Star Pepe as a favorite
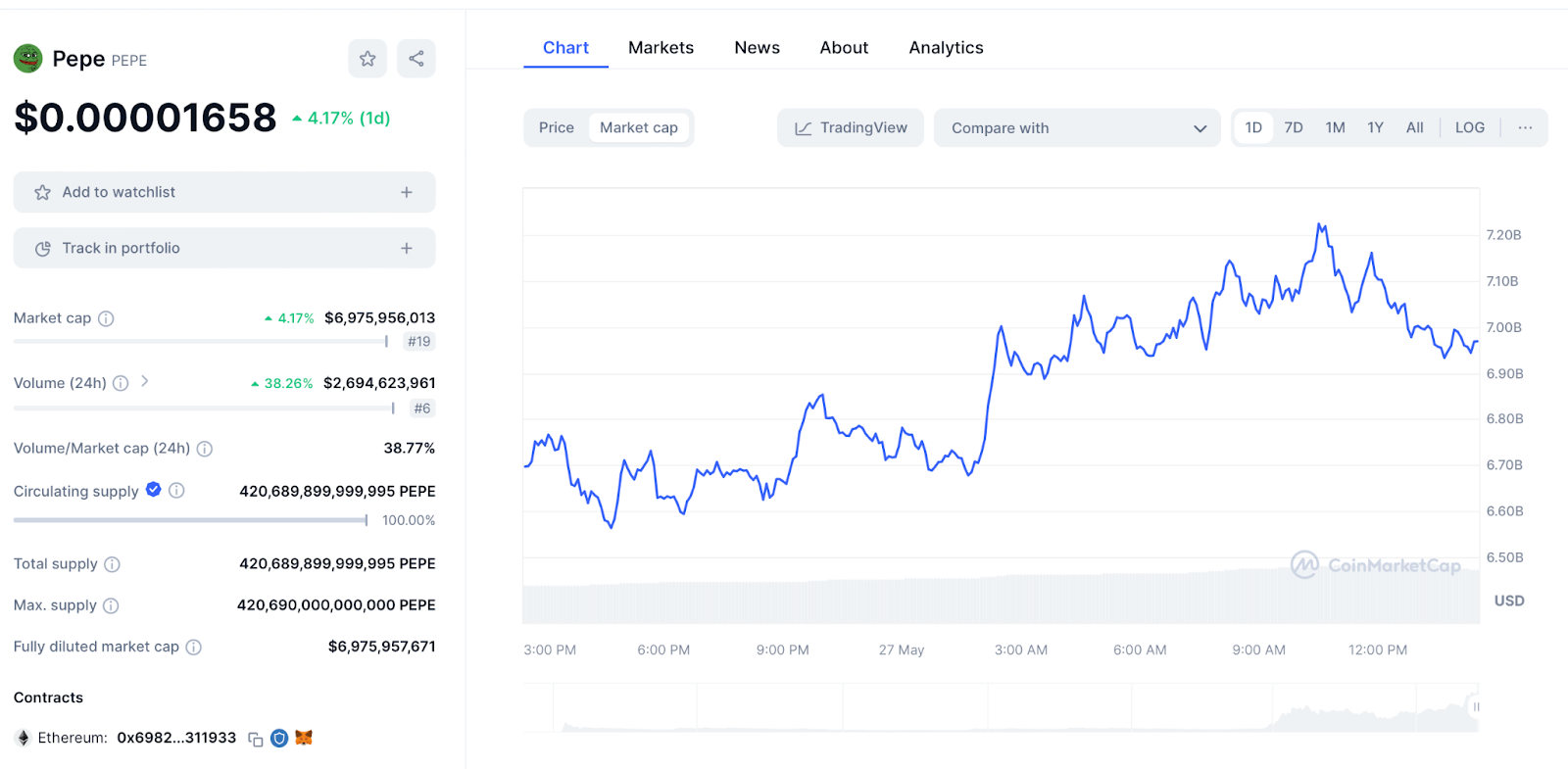 click(367, 59)
